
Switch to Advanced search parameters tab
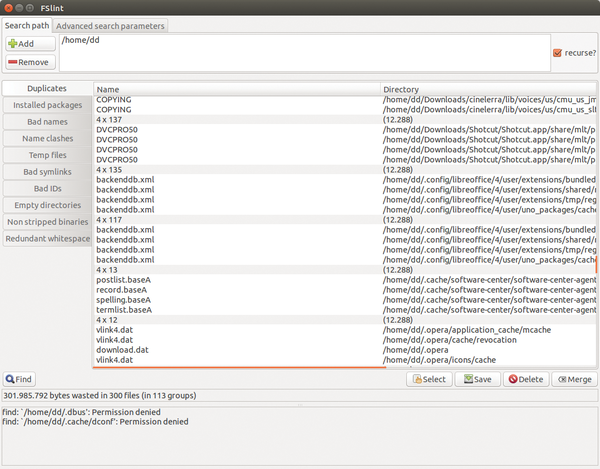[110, 25]
